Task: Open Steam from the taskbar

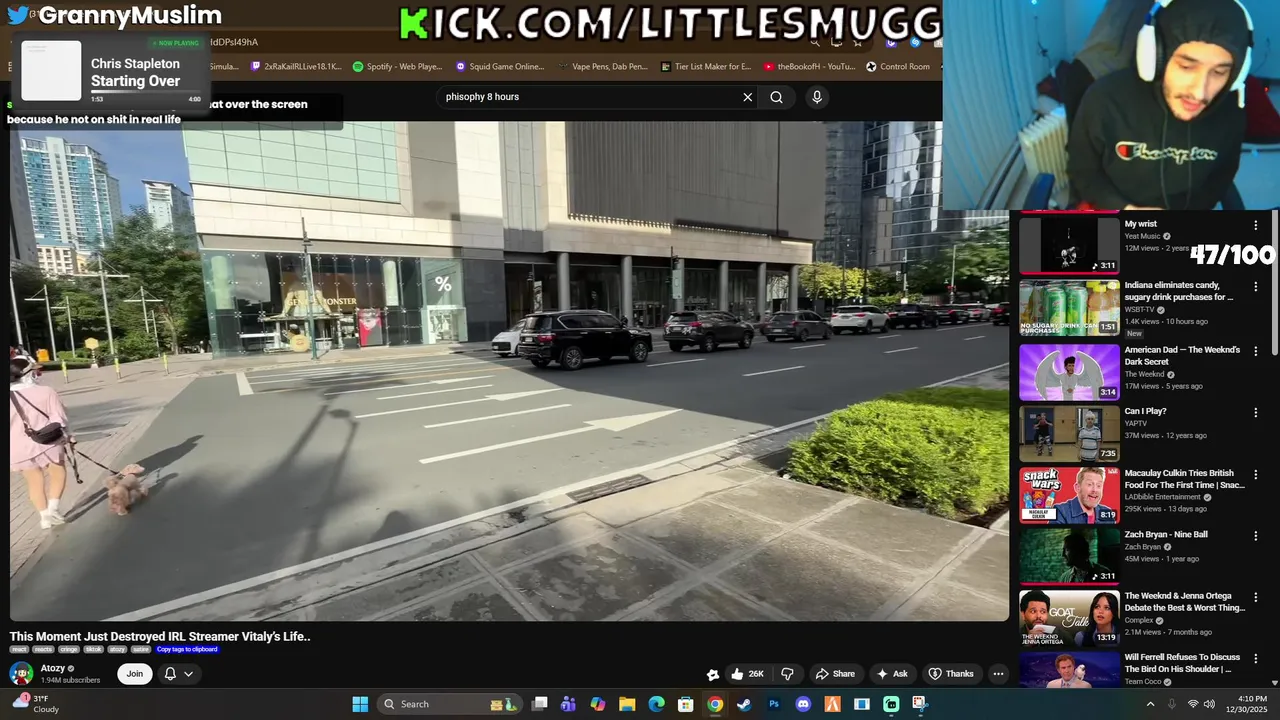Action: click(x=744, y=704)
